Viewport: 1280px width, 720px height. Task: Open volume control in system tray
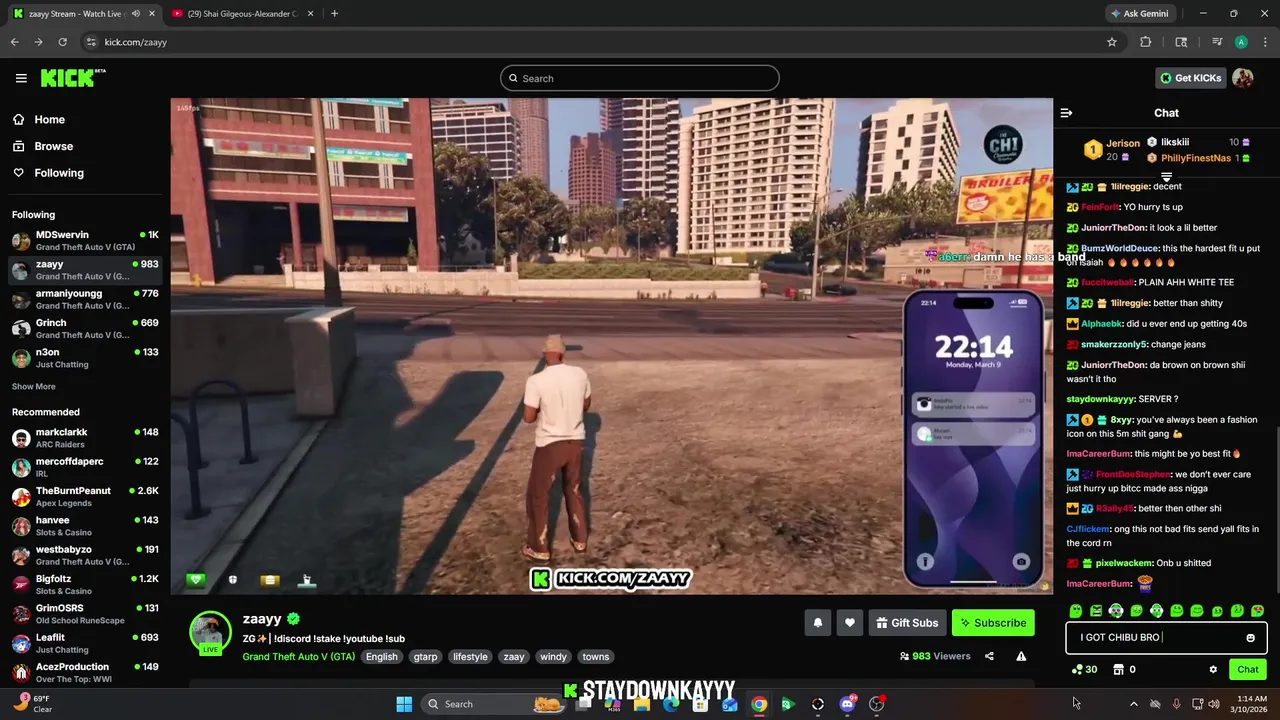point(1214,704)
